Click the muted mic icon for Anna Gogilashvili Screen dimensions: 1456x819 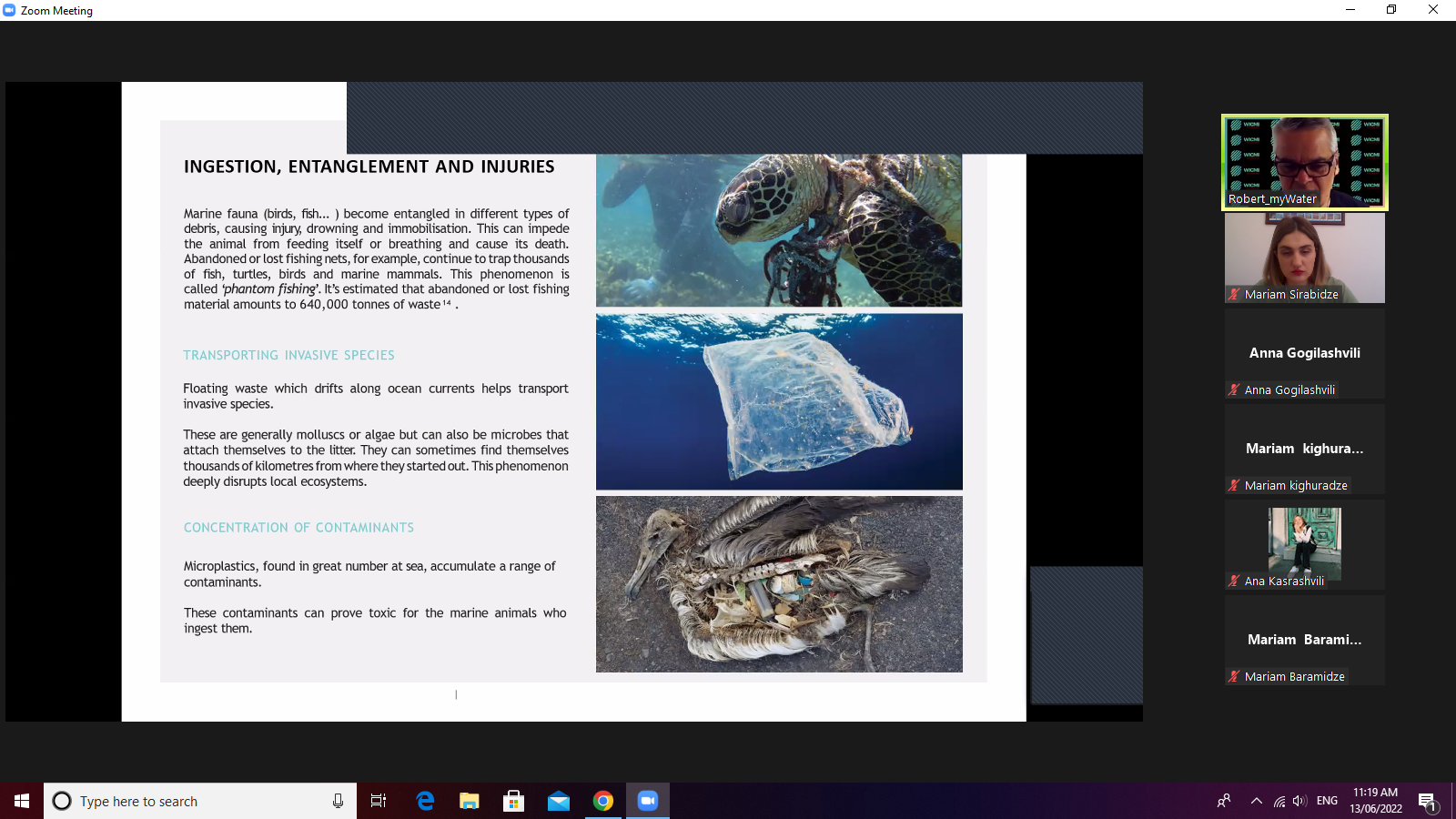1235,390
